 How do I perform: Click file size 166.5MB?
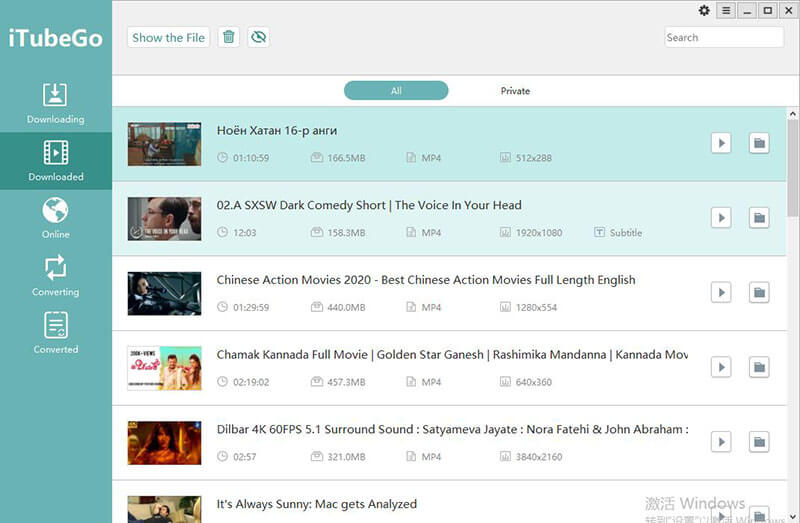pyautogui.click(x=346, y=158)
